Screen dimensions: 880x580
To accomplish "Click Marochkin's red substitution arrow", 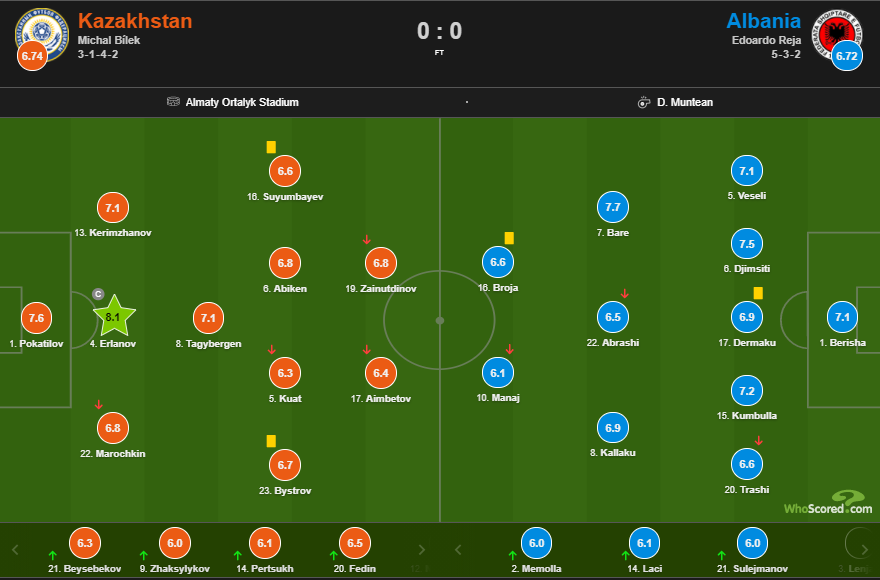I will (98, 405).
